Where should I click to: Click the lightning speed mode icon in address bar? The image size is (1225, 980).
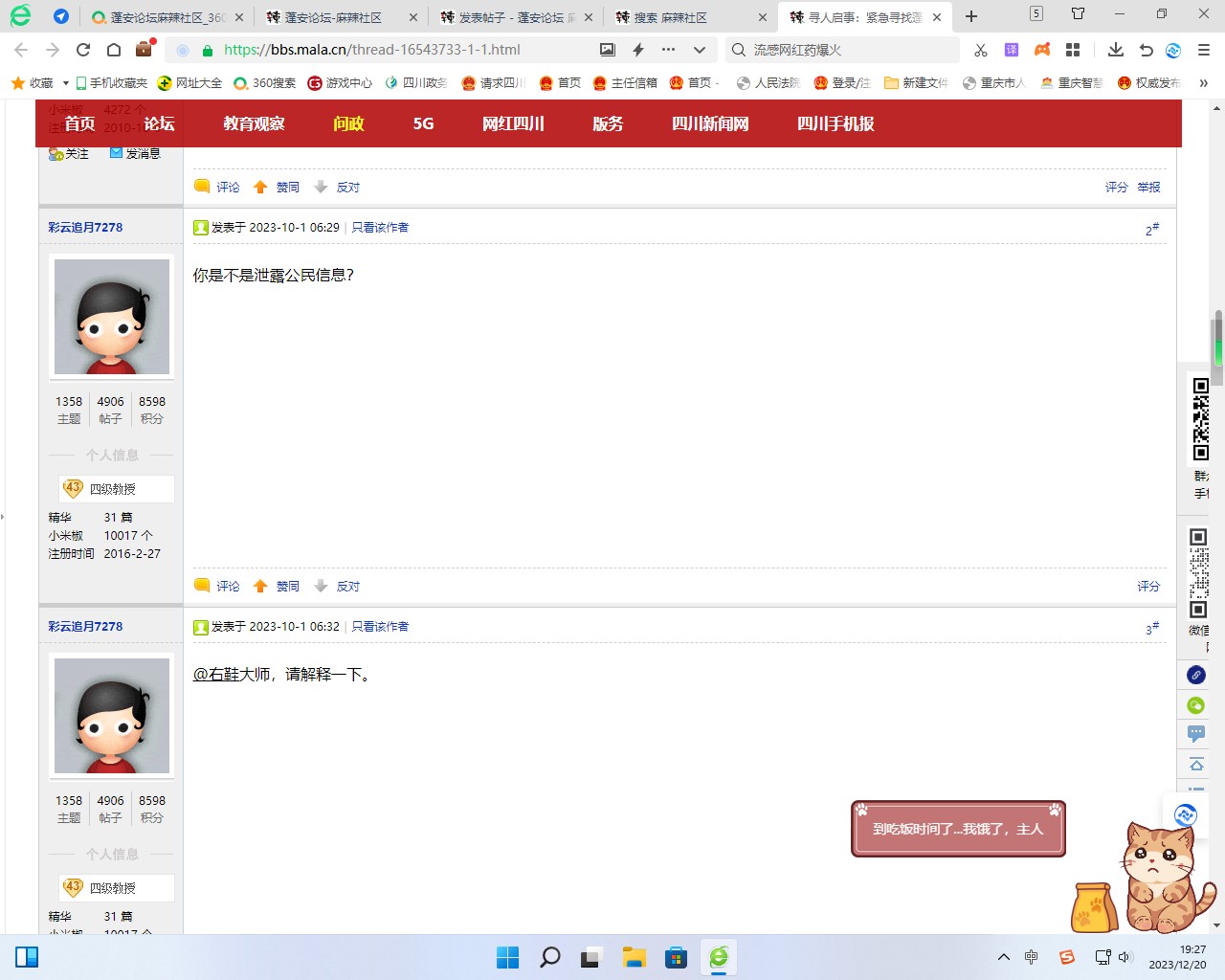pos(638,50)
